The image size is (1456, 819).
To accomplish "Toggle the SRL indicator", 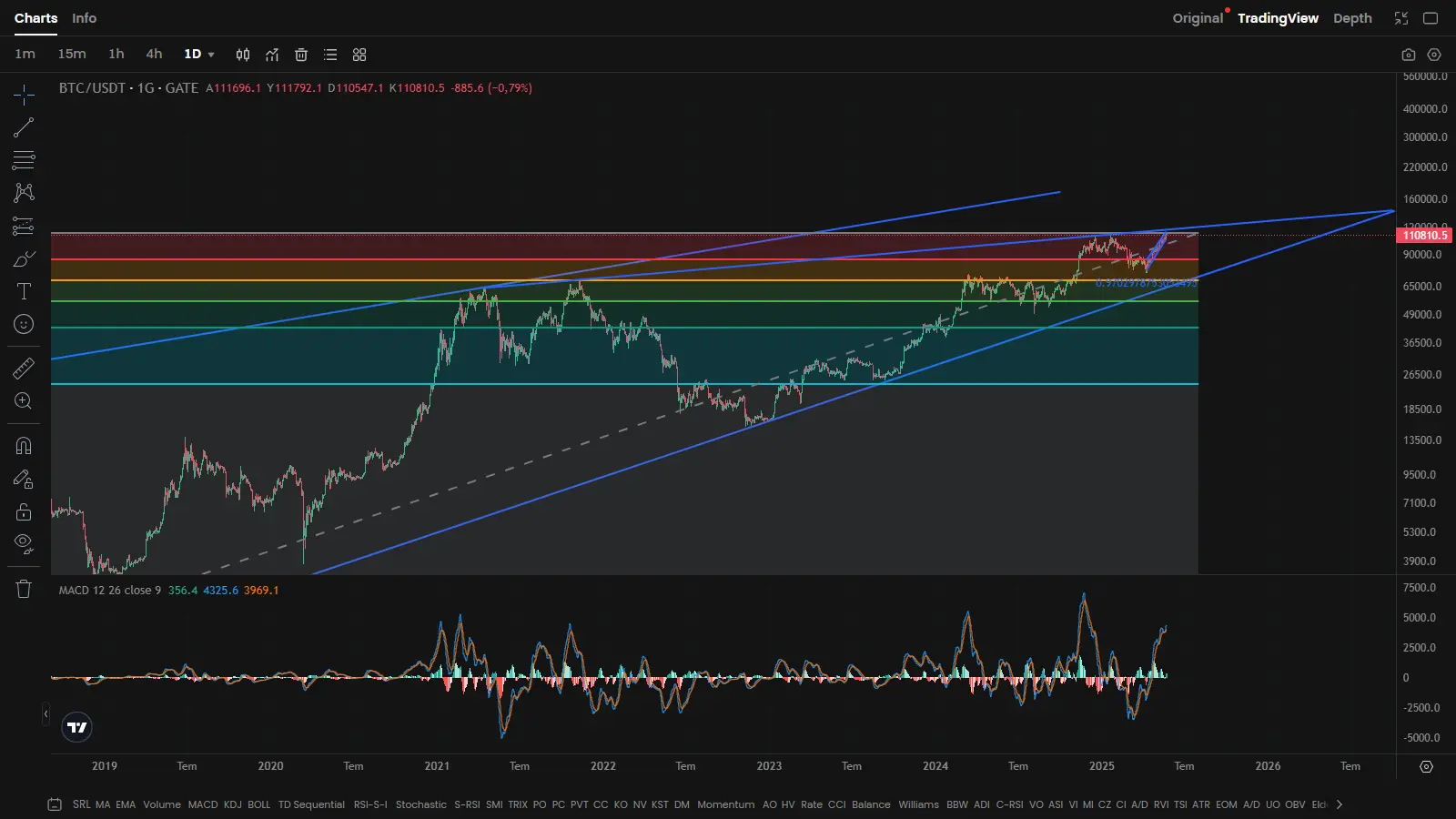I will (x=81, y=804).
